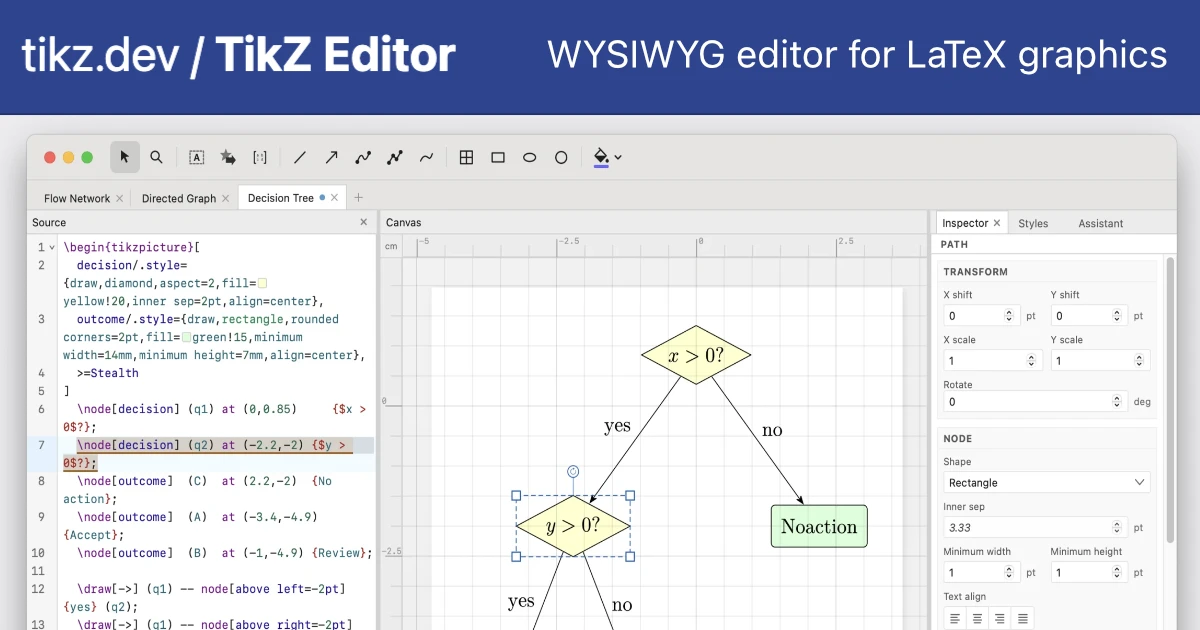Select the arrow pointer tool
Screen dimensions: 1200x630
tap(125, 157)
